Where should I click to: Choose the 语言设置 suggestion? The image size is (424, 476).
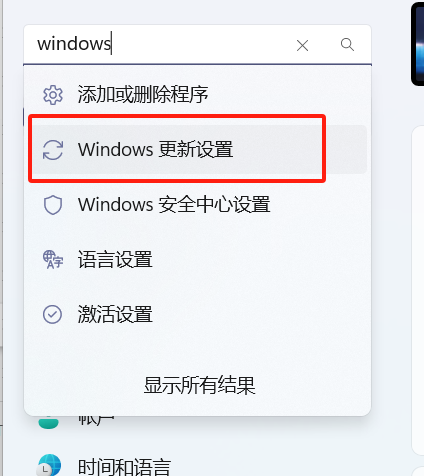(197, 259)
